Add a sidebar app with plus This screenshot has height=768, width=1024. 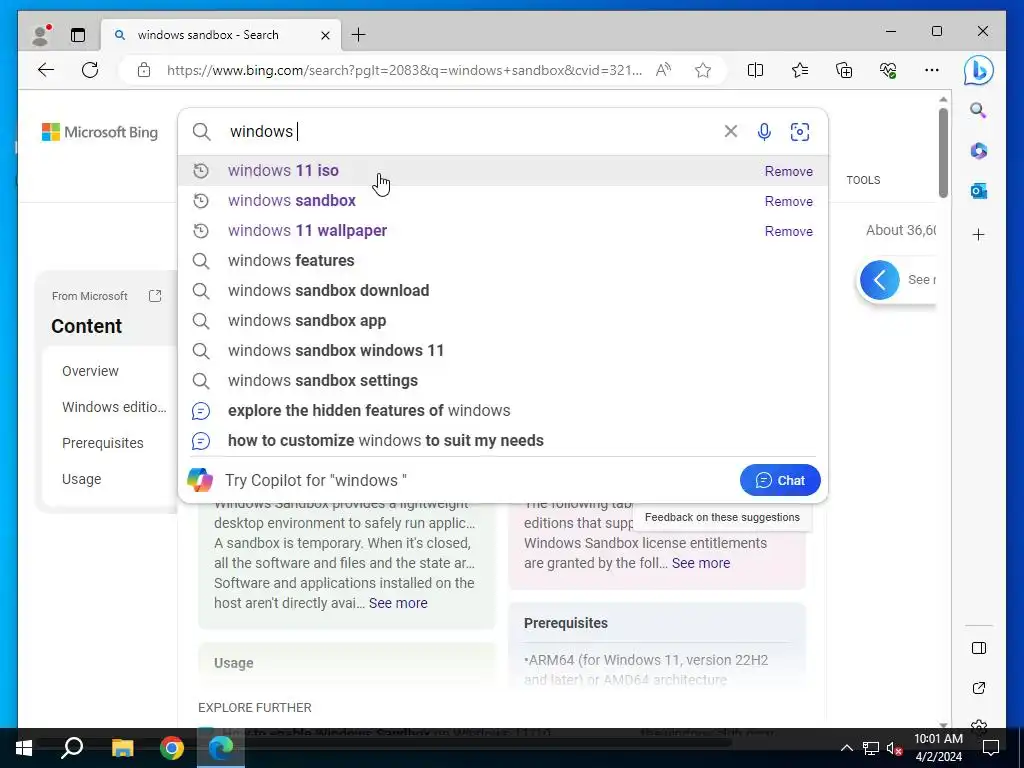click(978, 234)
